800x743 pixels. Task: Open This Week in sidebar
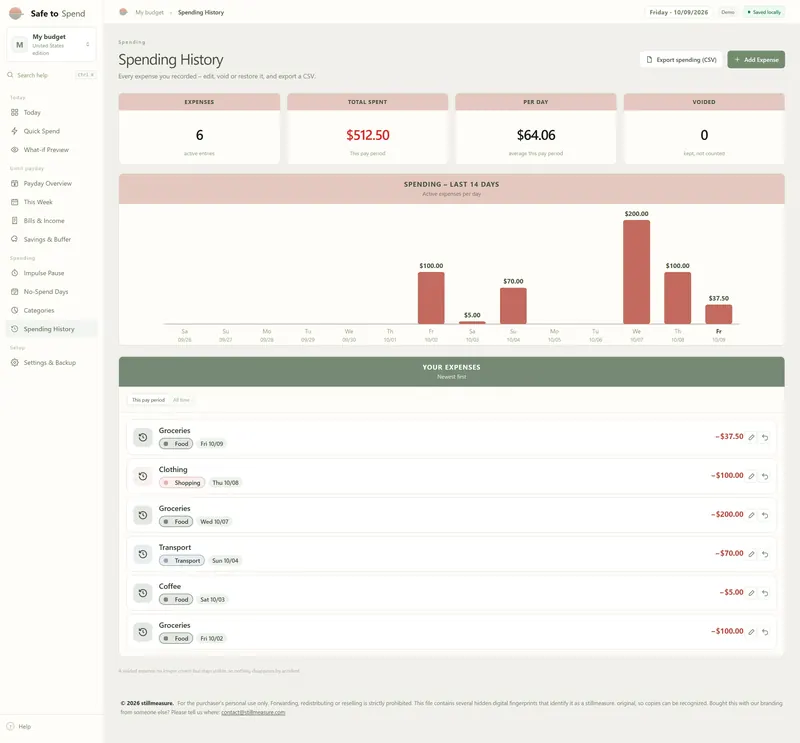click(51, 202)
